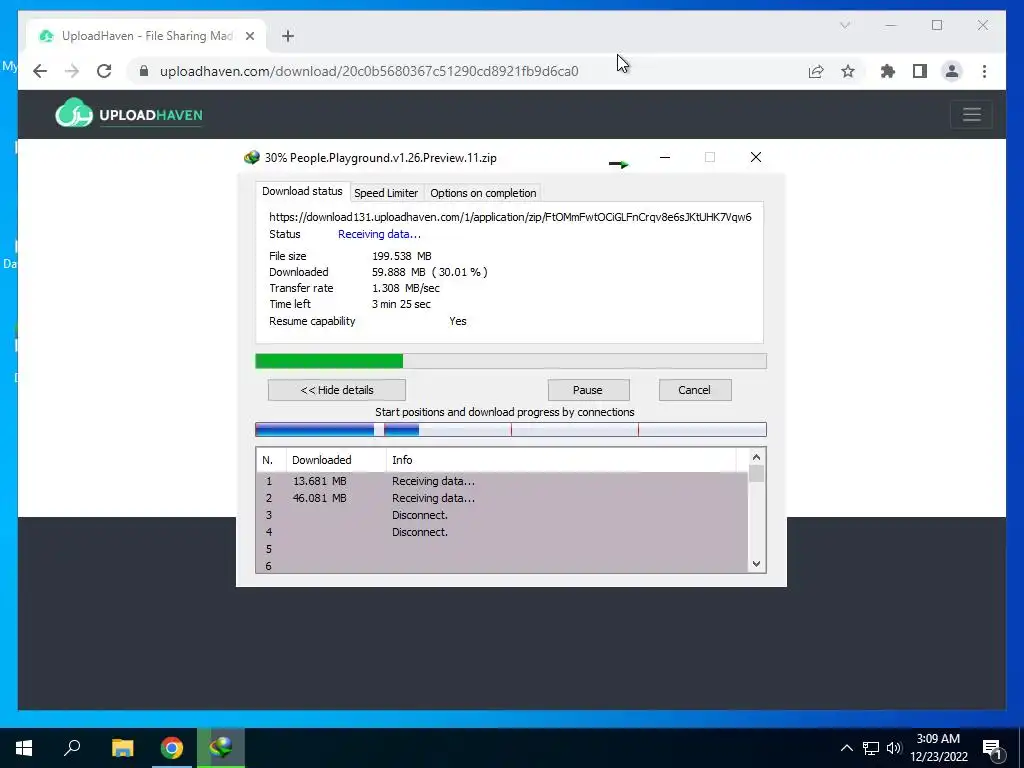Bookmark page with the star icon
Image resolution: width=1024 pixels, height=768 pixels.
[848, 71]
